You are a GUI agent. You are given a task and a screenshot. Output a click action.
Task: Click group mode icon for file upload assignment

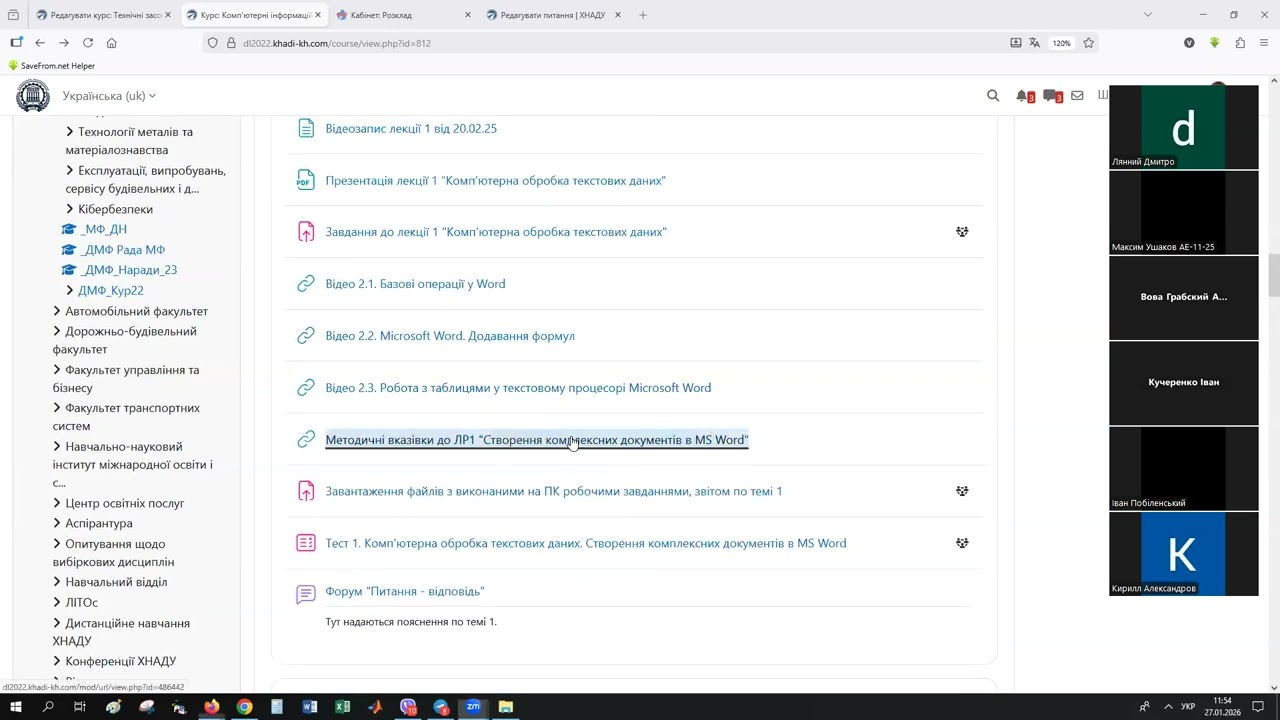coord(962,491)
